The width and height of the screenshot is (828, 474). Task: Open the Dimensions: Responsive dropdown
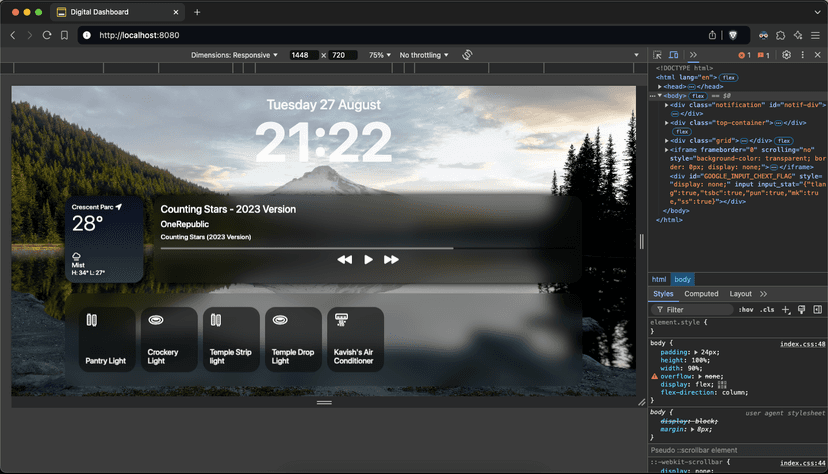[234, 55]
